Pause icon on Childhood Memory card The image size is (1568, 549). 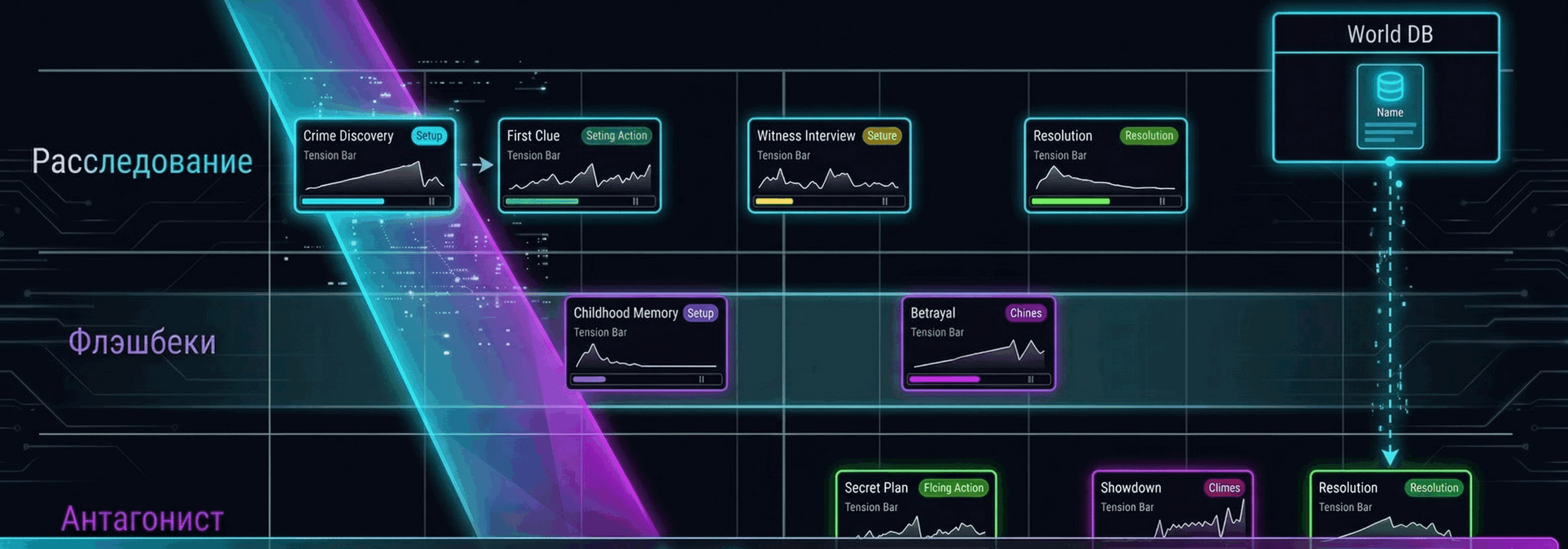(701, 379)
